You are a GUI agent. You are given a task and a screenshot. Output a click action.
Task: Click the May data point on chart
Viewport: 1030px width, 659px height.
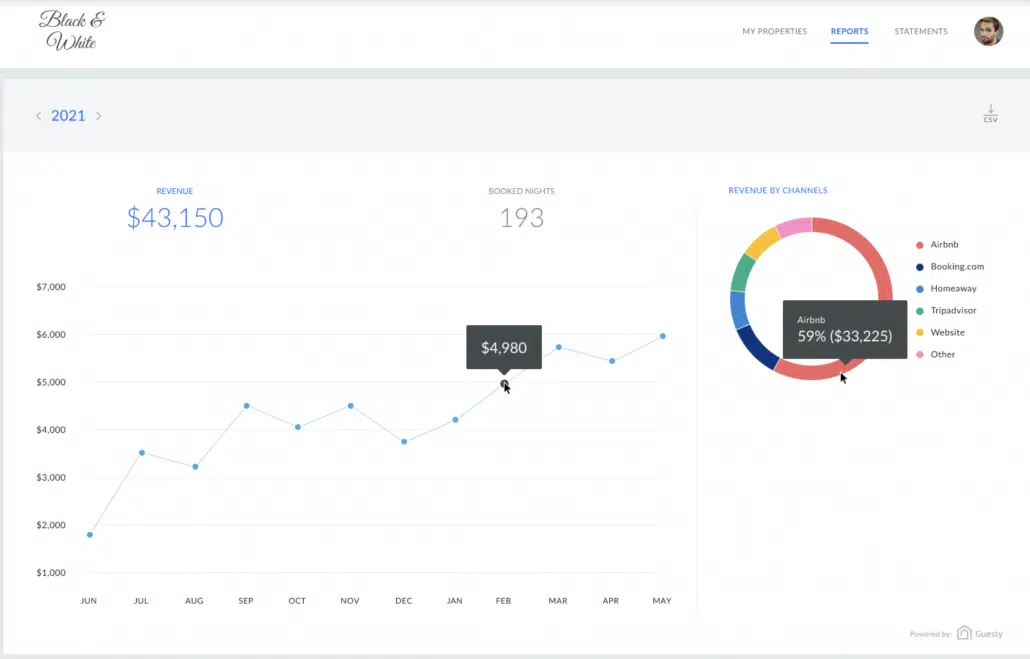[x=662, y=336]
